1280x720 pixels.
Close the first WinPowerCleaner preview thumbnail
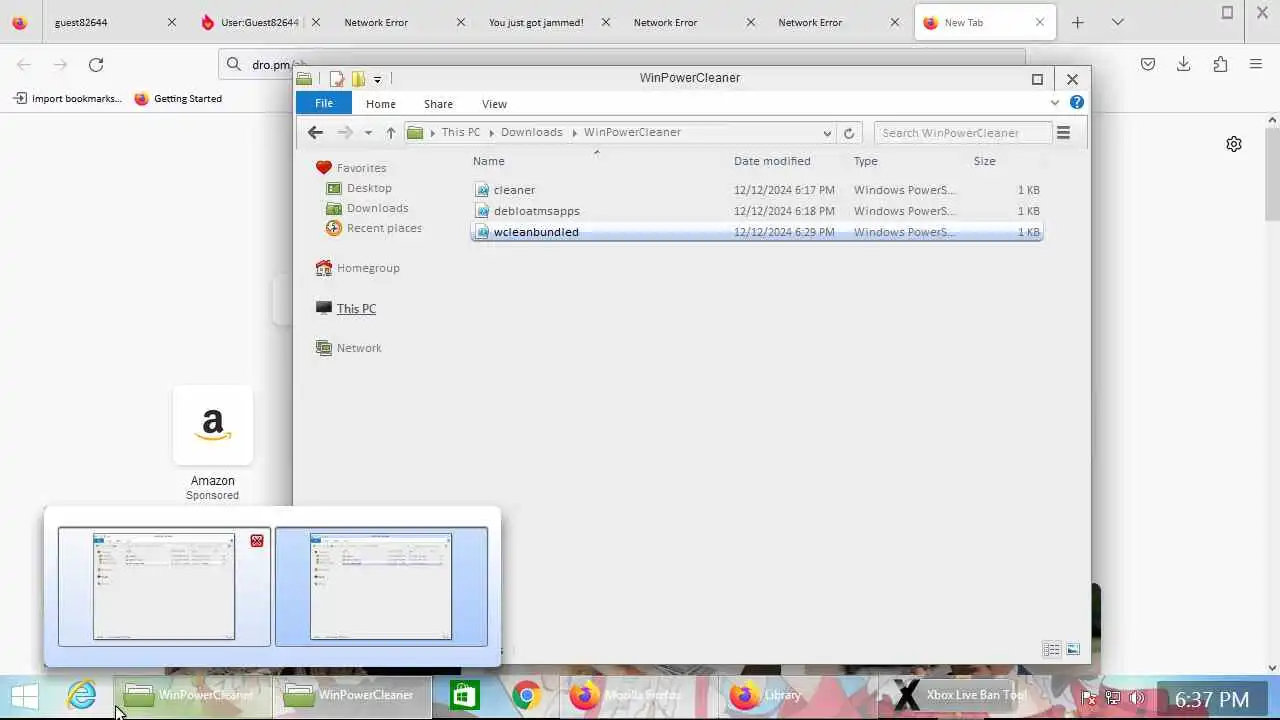point(257,540)
